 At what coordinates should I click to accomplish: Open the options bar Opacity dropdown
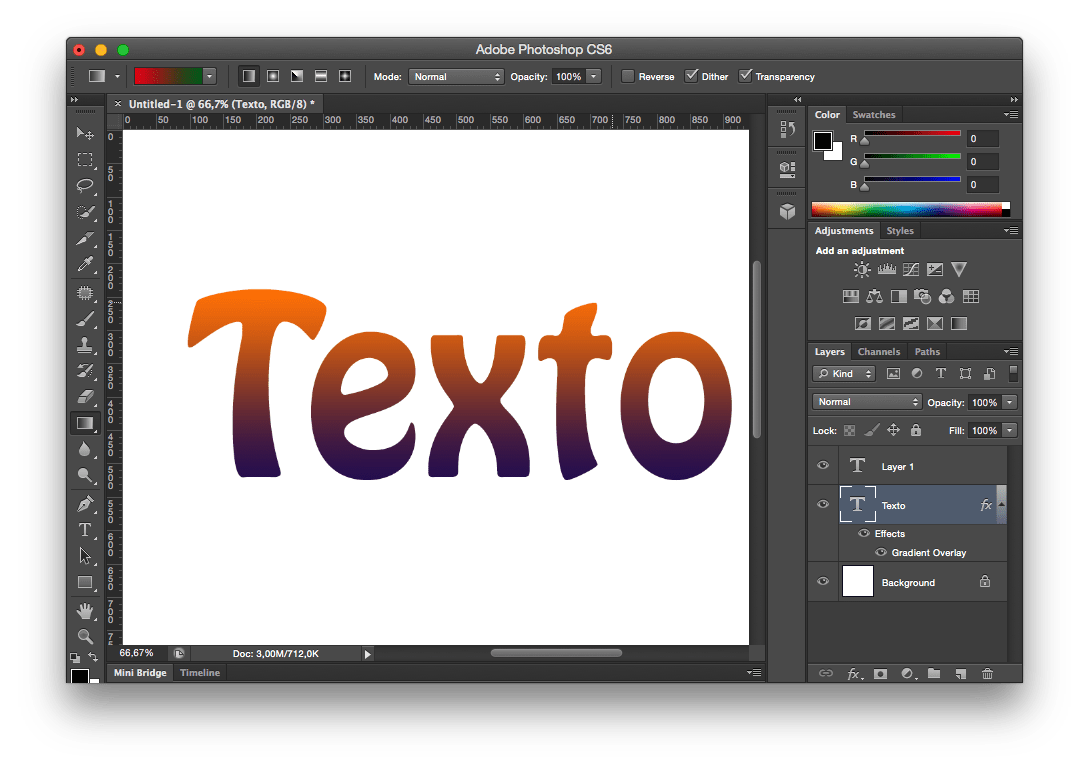pos(594,76)
